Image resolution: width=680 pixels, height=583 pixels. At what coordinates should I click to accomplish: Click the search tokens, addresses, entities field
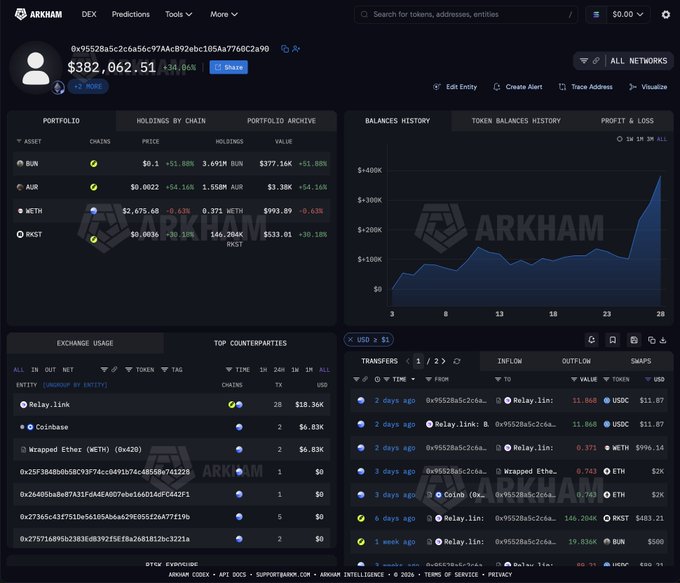click(x=466, y=14)
